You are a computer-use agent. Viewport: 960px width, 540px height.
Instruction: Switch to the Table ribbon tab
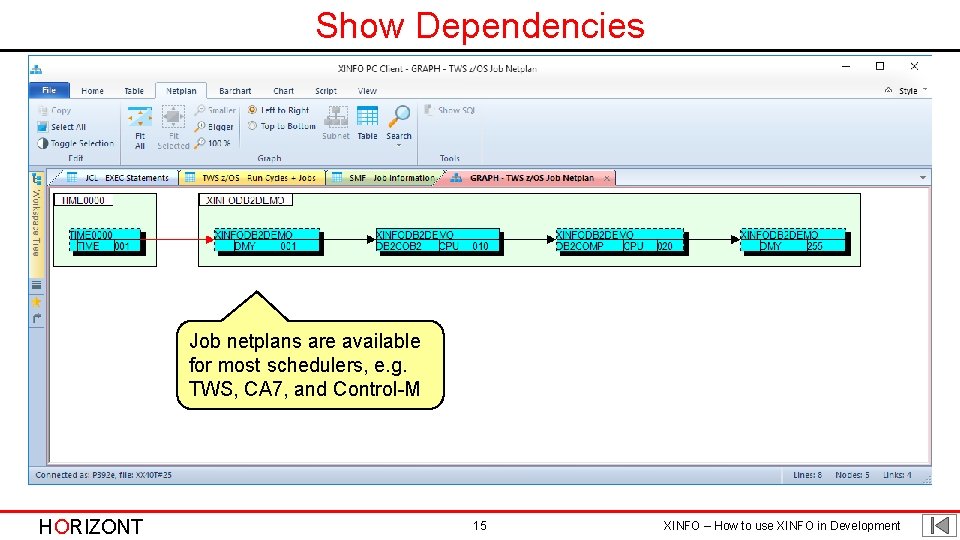(134, 91)
